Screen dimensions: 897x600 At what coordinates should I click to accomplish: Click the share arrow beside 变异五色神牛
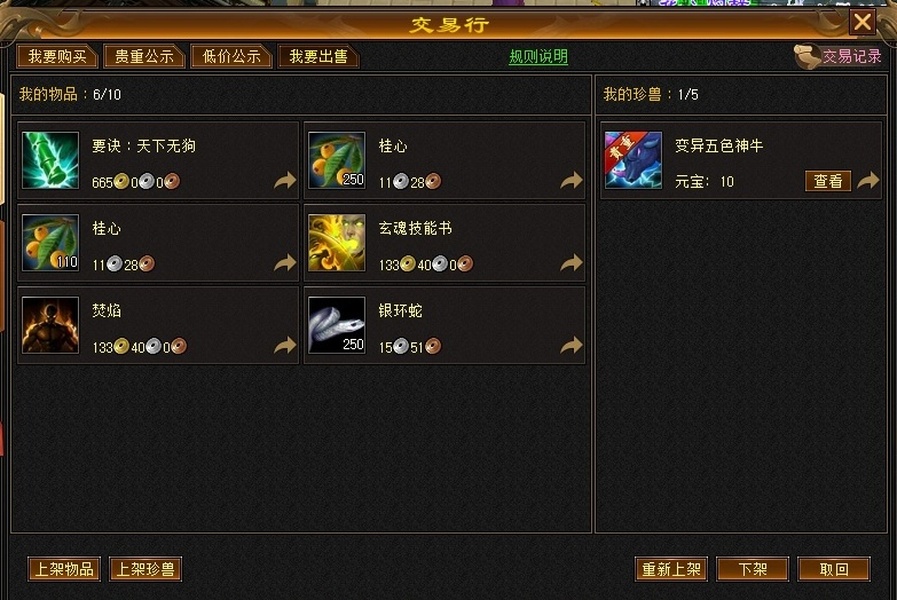coord(868,181)
